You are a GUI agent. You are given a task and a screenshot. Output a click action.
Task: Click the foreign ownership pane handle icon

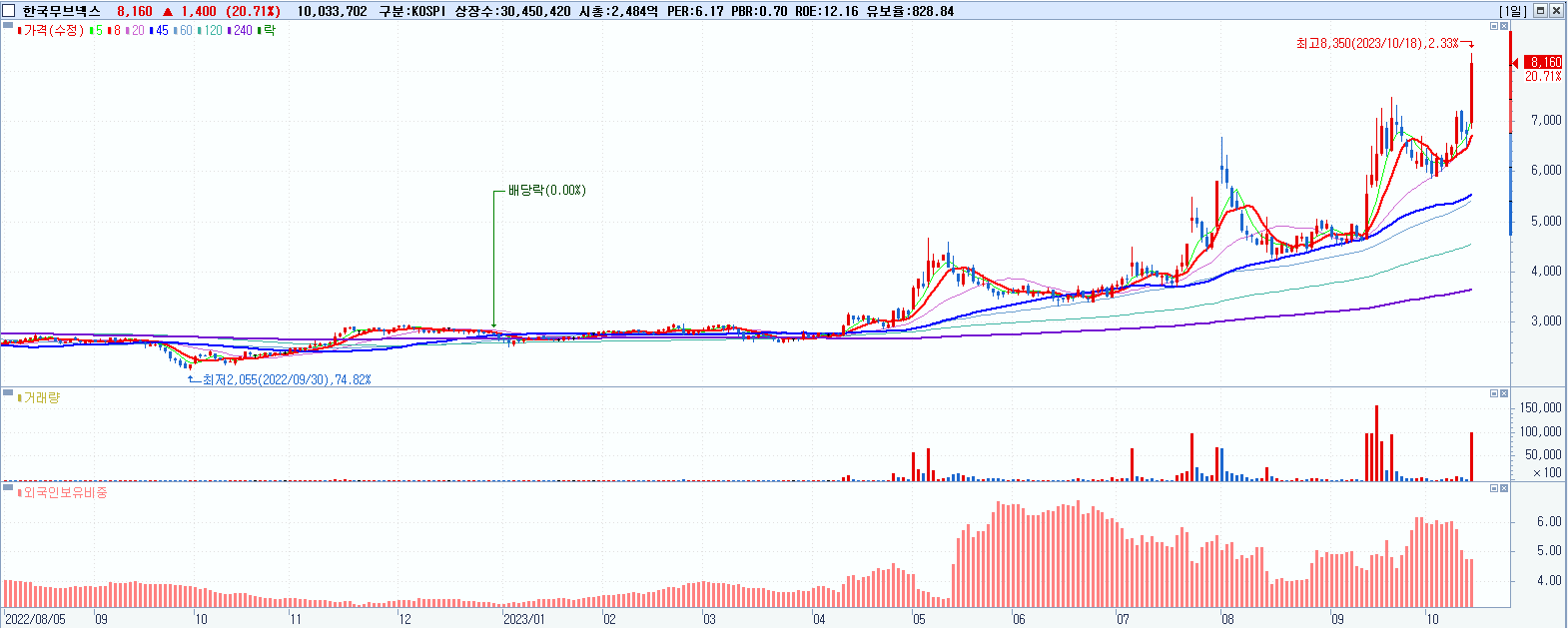click(9, 486)
